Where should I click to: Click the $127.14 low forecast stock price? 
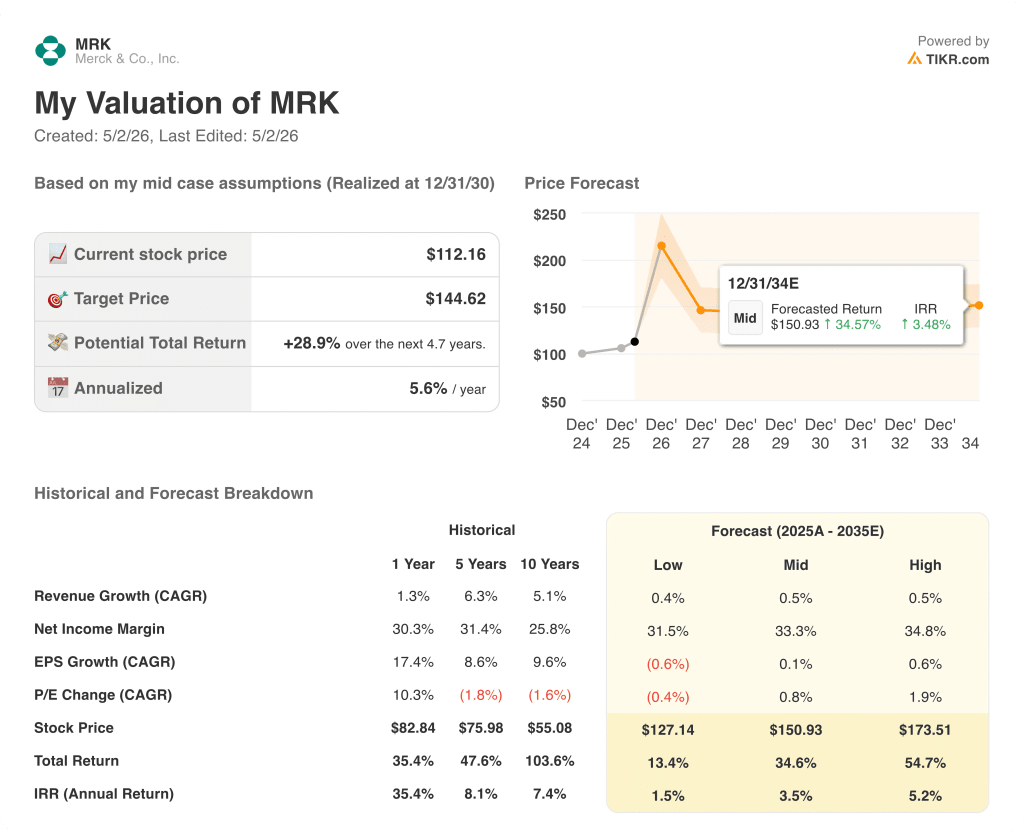click(x=668, y=729)
